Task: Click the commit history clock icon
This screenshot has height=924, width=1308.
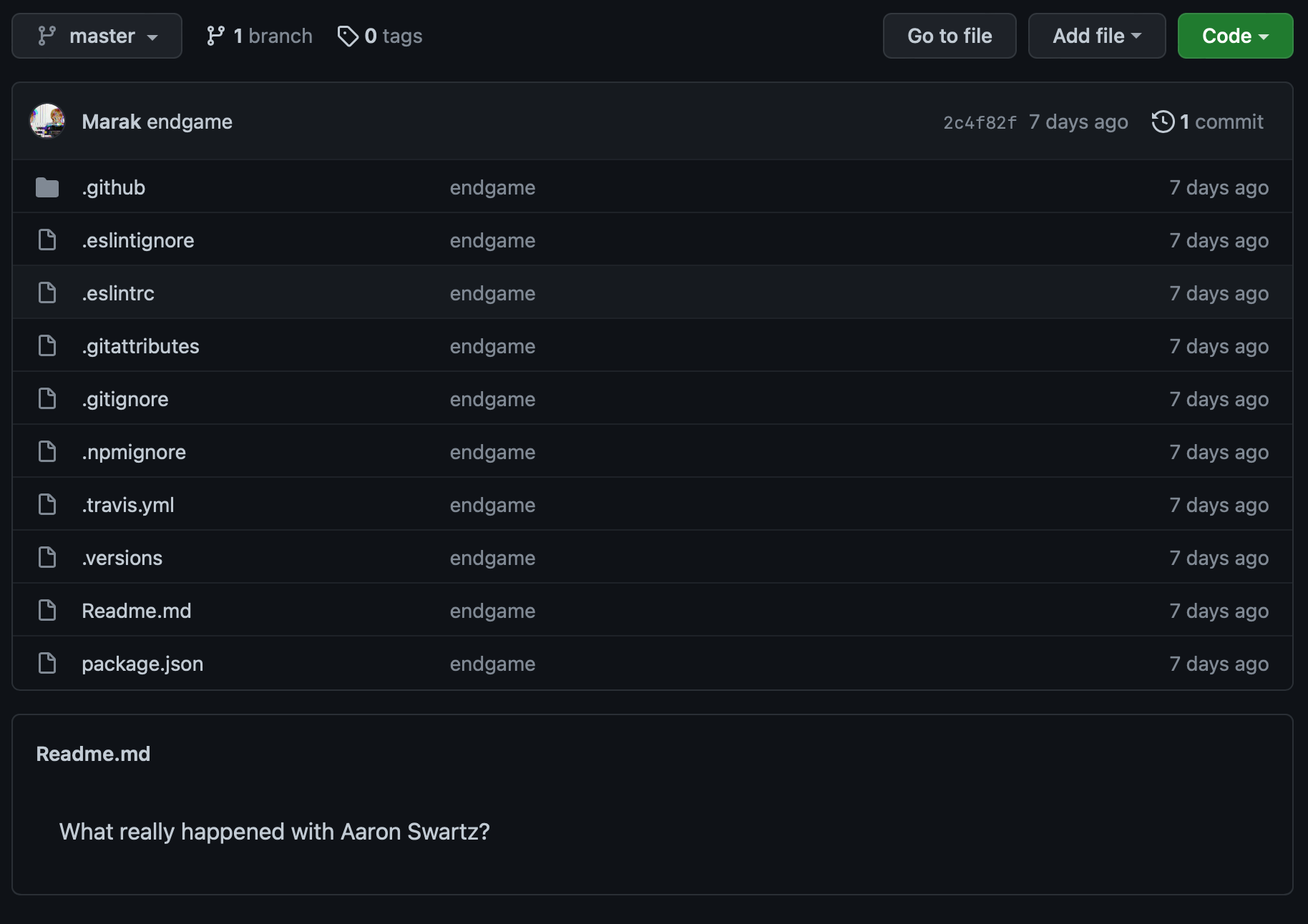Action: [1163, 122]
